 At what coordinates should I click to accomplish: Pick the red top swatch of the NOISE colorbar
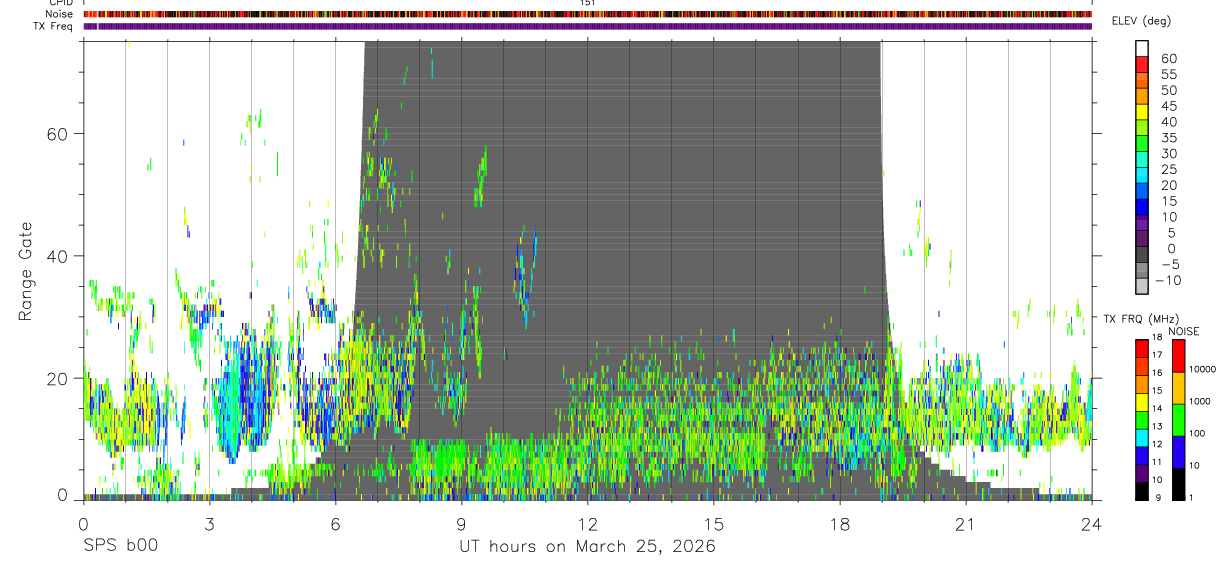[1178, 355]
